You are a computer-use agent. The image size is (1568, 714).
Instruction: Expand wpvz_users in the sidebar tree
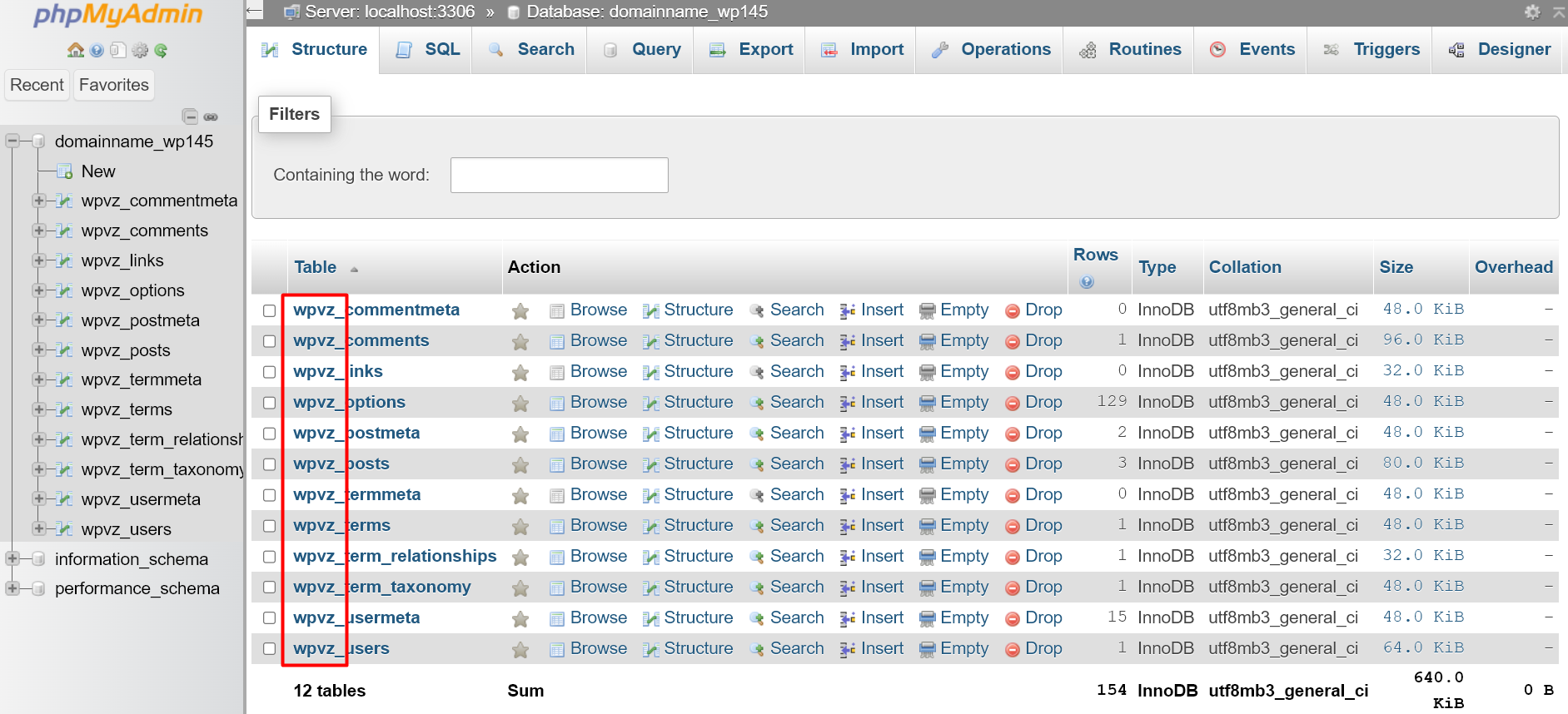pyautogui.click(x=38, y=528)
